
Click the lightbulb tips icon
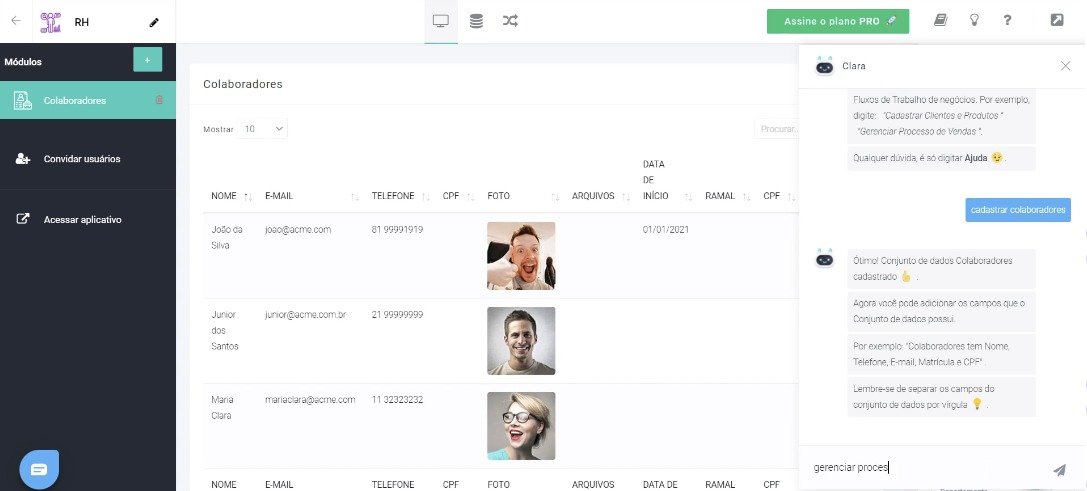pos(974,21)
